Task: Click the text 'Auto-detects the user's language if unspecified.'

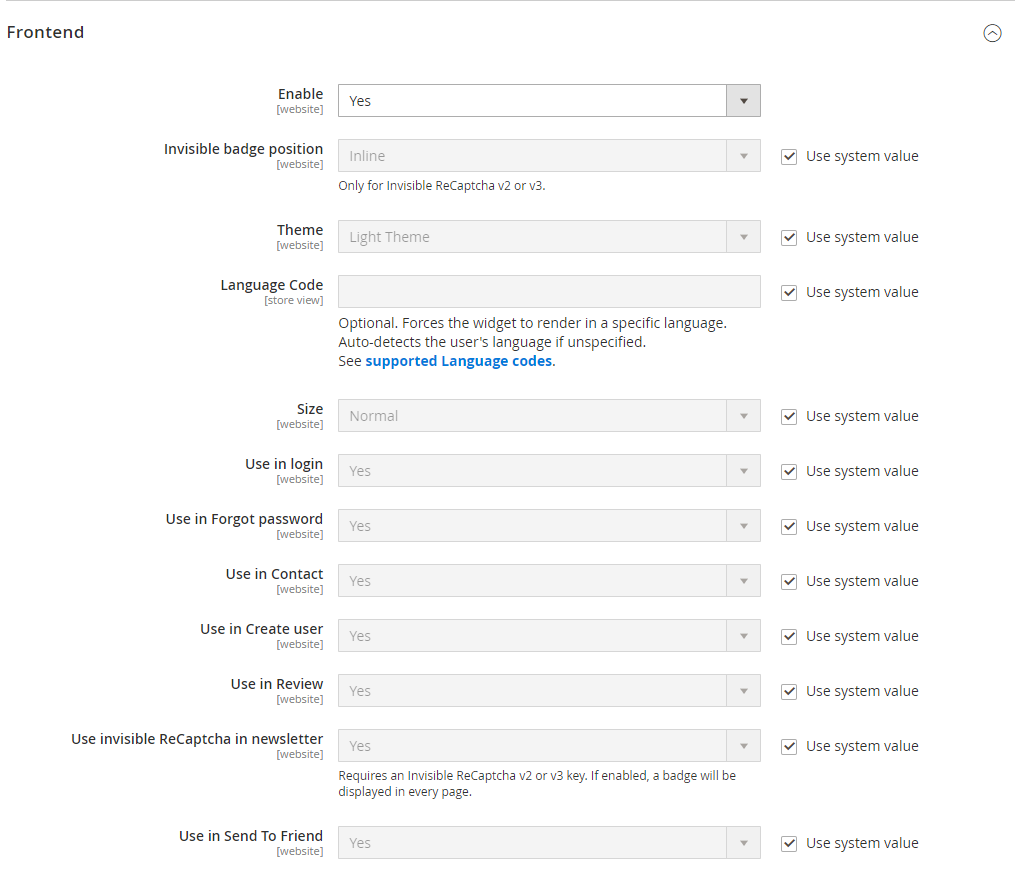Action: 492,342
